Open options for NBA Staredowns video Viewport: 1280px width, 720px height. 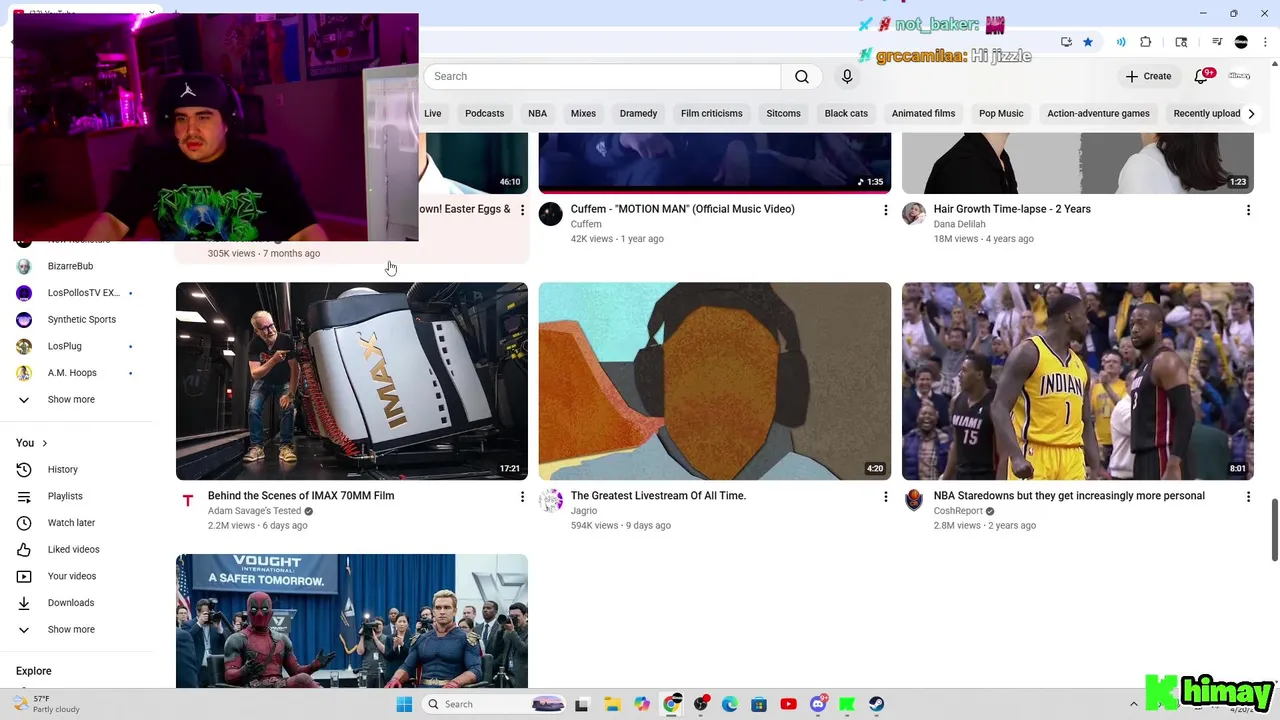(x=1248, y=497)
